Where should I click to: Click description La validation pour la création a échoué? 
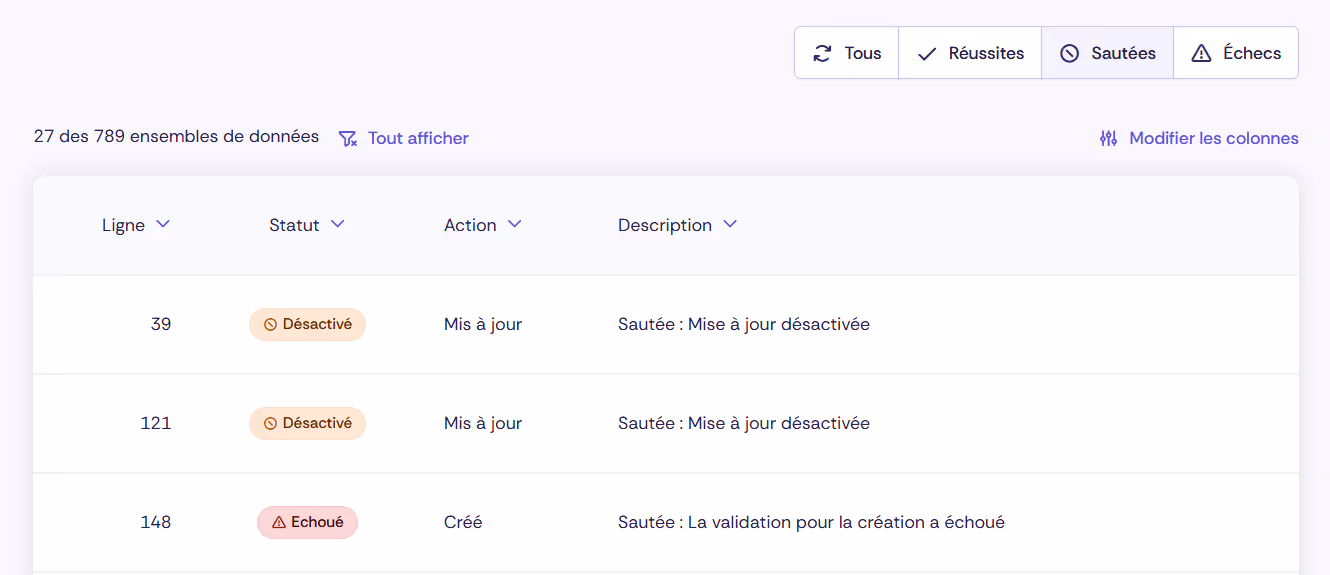click(811, 522)
